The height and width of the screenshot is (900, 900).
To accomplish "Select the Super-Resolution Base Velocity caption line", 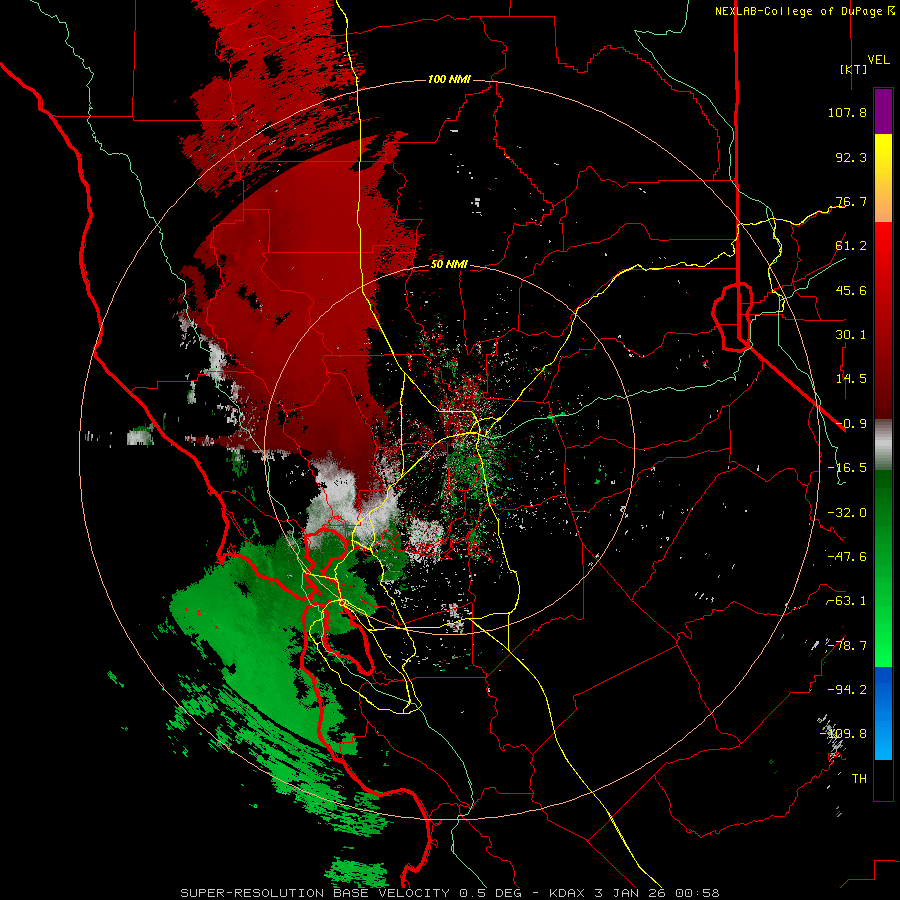I will pyautogui.click(x=449, y=893).
